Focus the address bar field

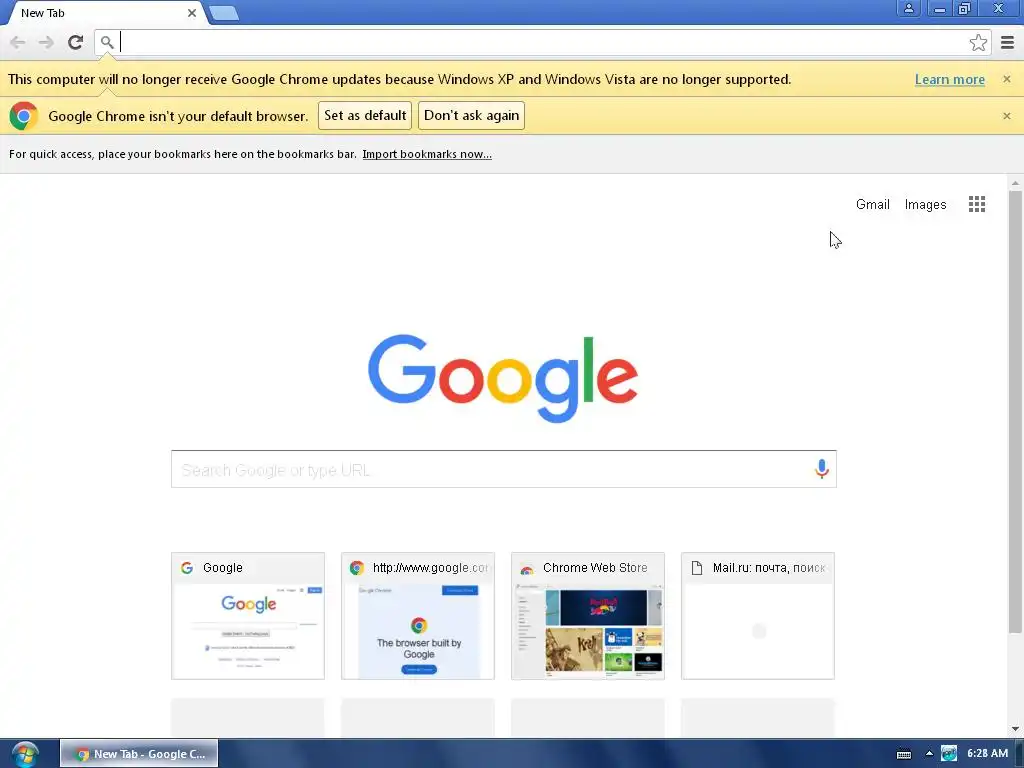click(x=542, y=42)
